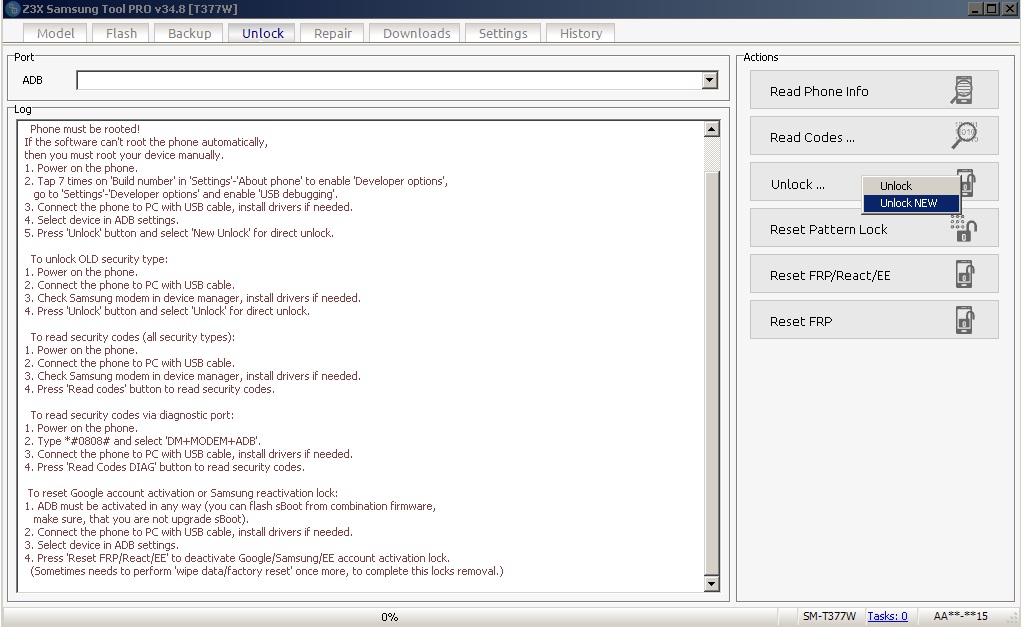Click the 'Sometimes needs to perform' log line

point(267,572)
